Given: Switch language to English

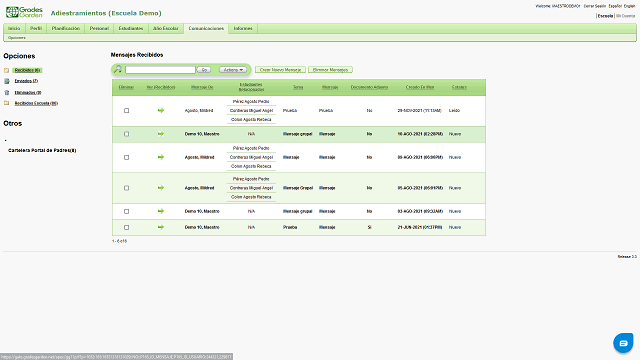Looking at the screenshot, I should tap(629, 6).
